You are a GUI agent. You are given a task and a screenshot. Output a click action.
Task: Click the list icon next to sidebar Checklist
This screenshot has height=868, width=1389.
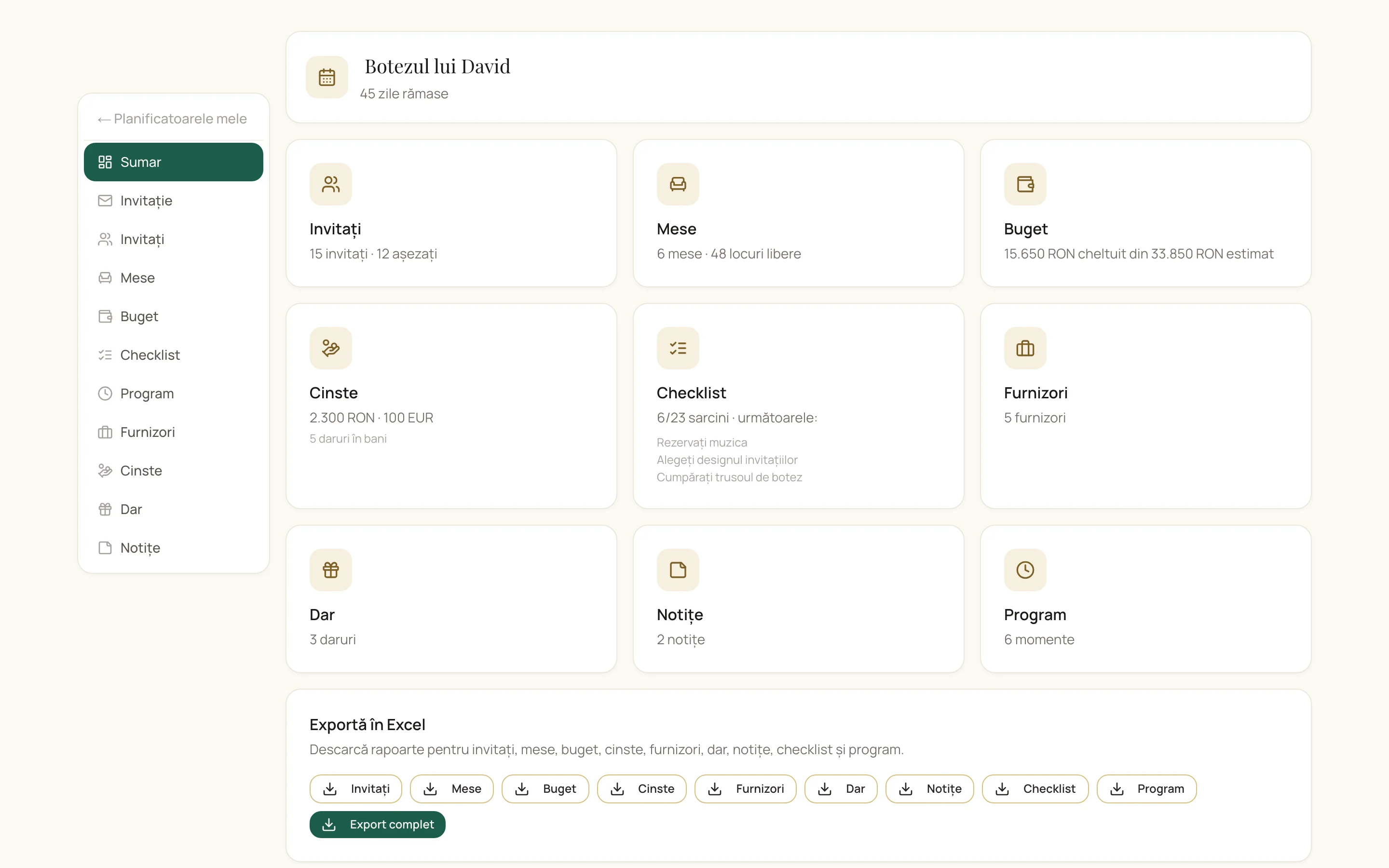[105, 355]
